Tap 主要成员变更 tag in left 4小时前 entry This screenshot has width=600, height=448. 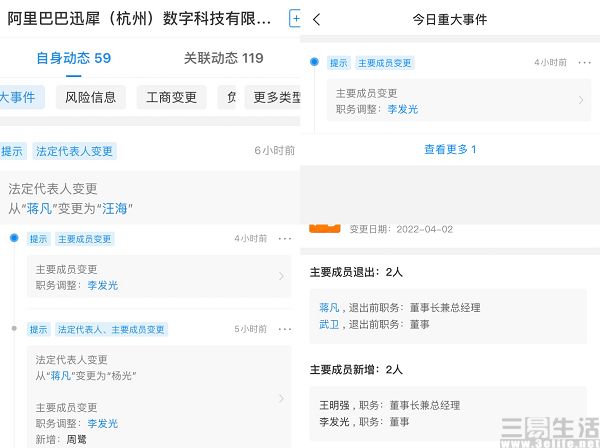[x=85, y=239]
